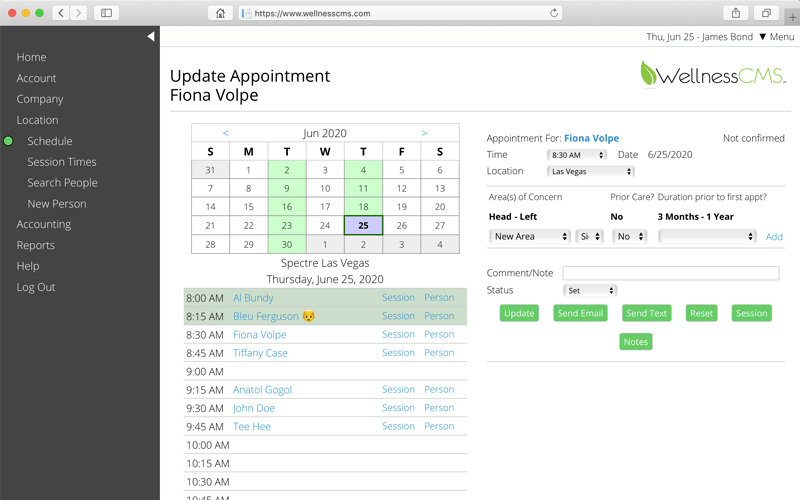Click the green Reset button
Image resolution: width=800 pixels, height=500 pixels.
702,313
